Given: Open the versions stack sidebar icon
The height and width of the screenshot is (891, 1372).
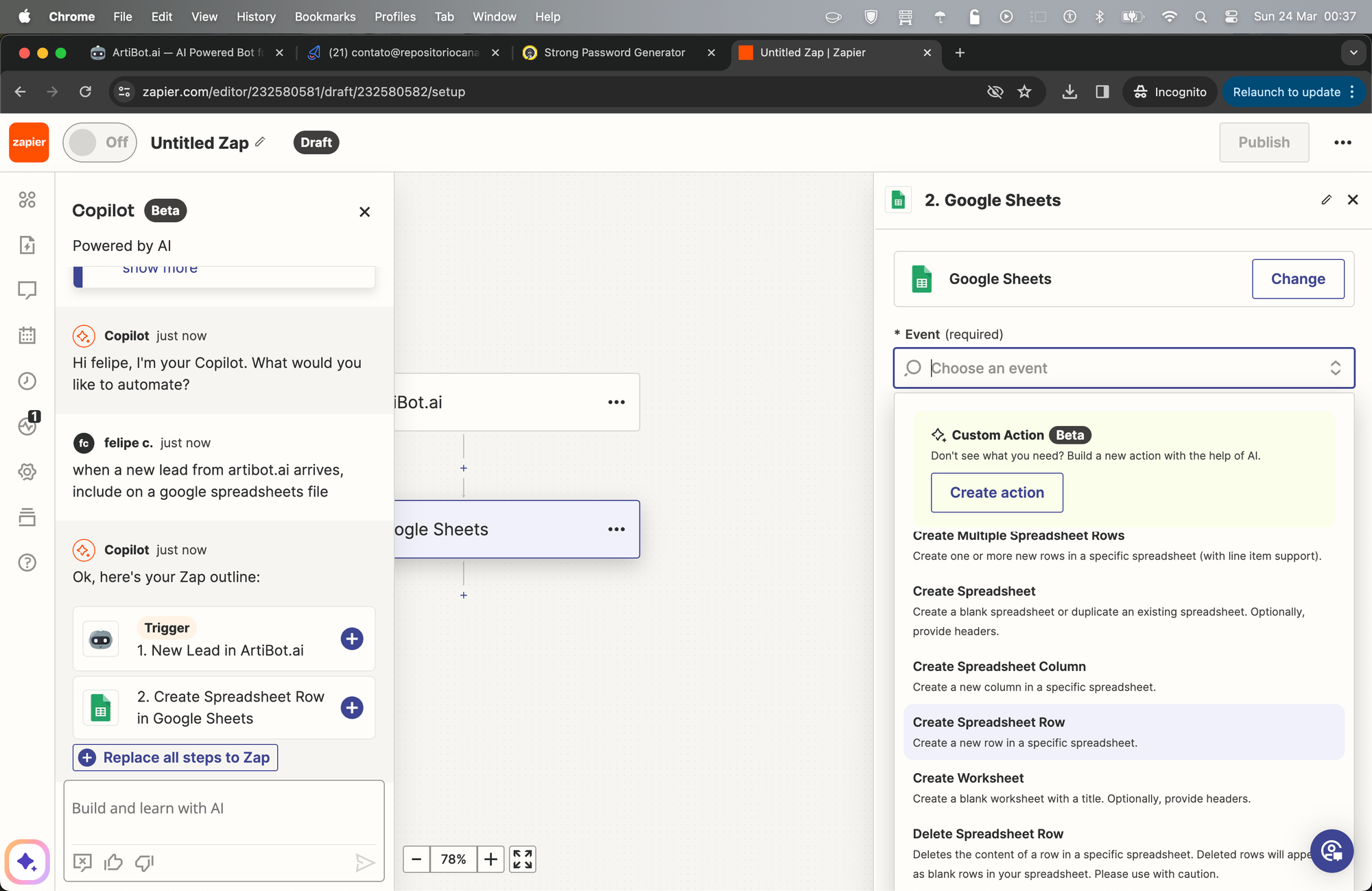Looking at the screenshot, I should [x=27, y=517].
